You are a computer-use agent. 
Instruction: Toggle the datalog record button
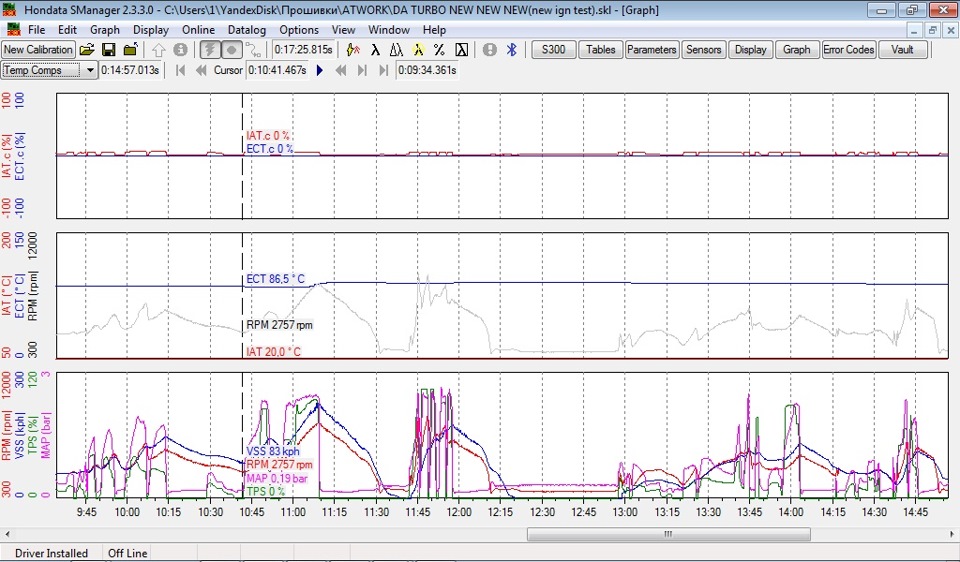click(x=231, y=50)
